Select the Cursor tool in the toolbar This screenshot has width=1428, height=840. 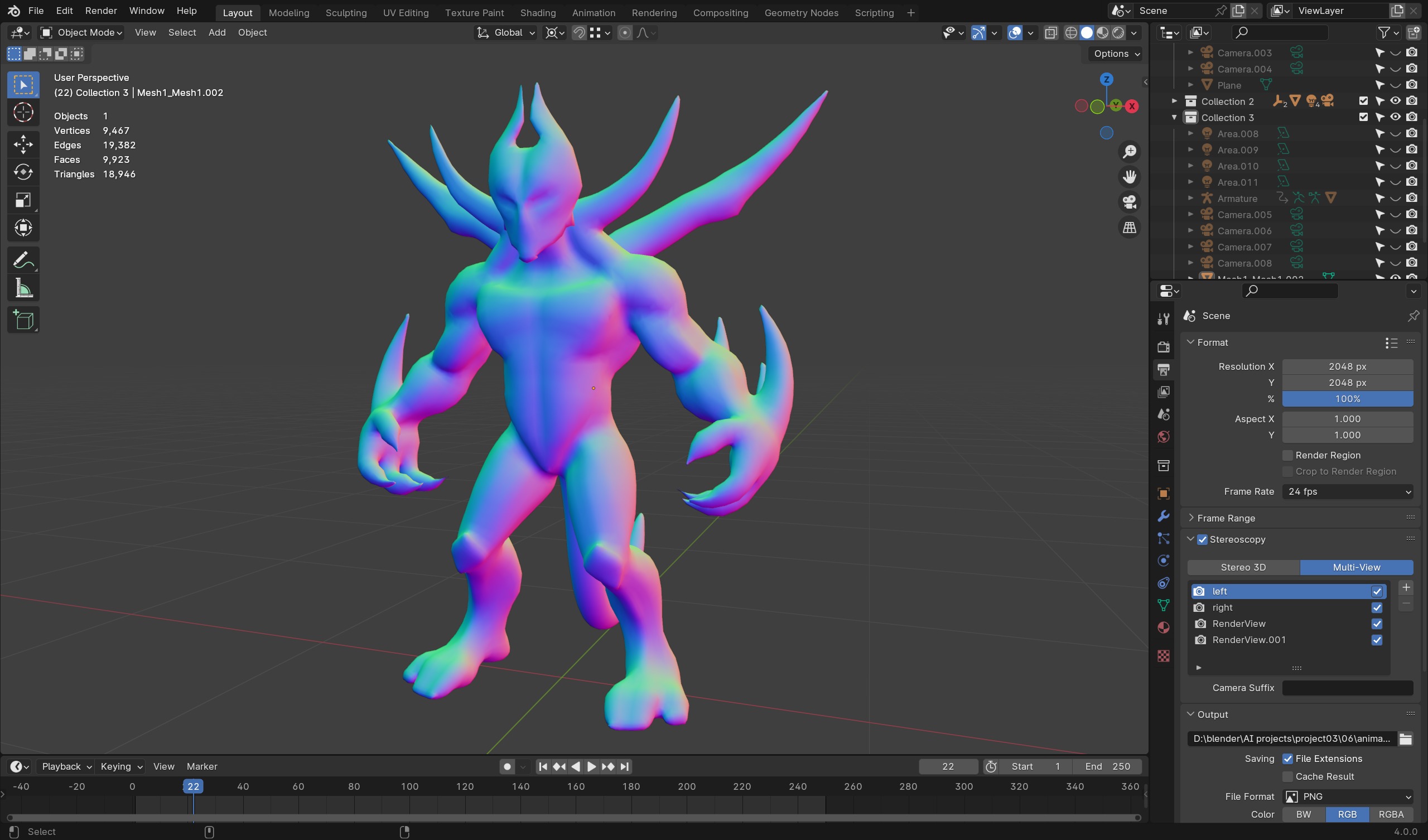pos(23,112)
